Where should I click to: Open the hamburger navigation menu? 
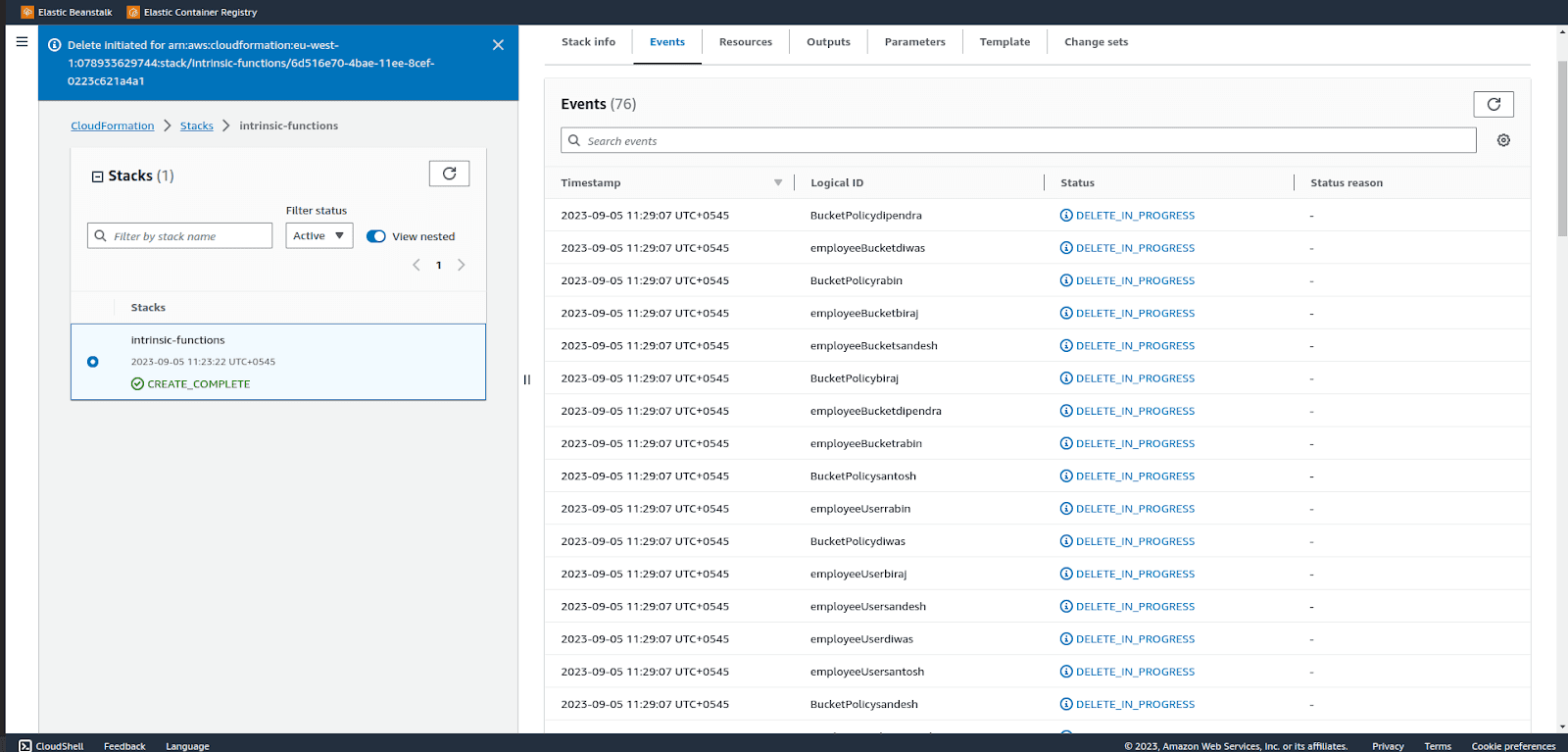[22, 42]
